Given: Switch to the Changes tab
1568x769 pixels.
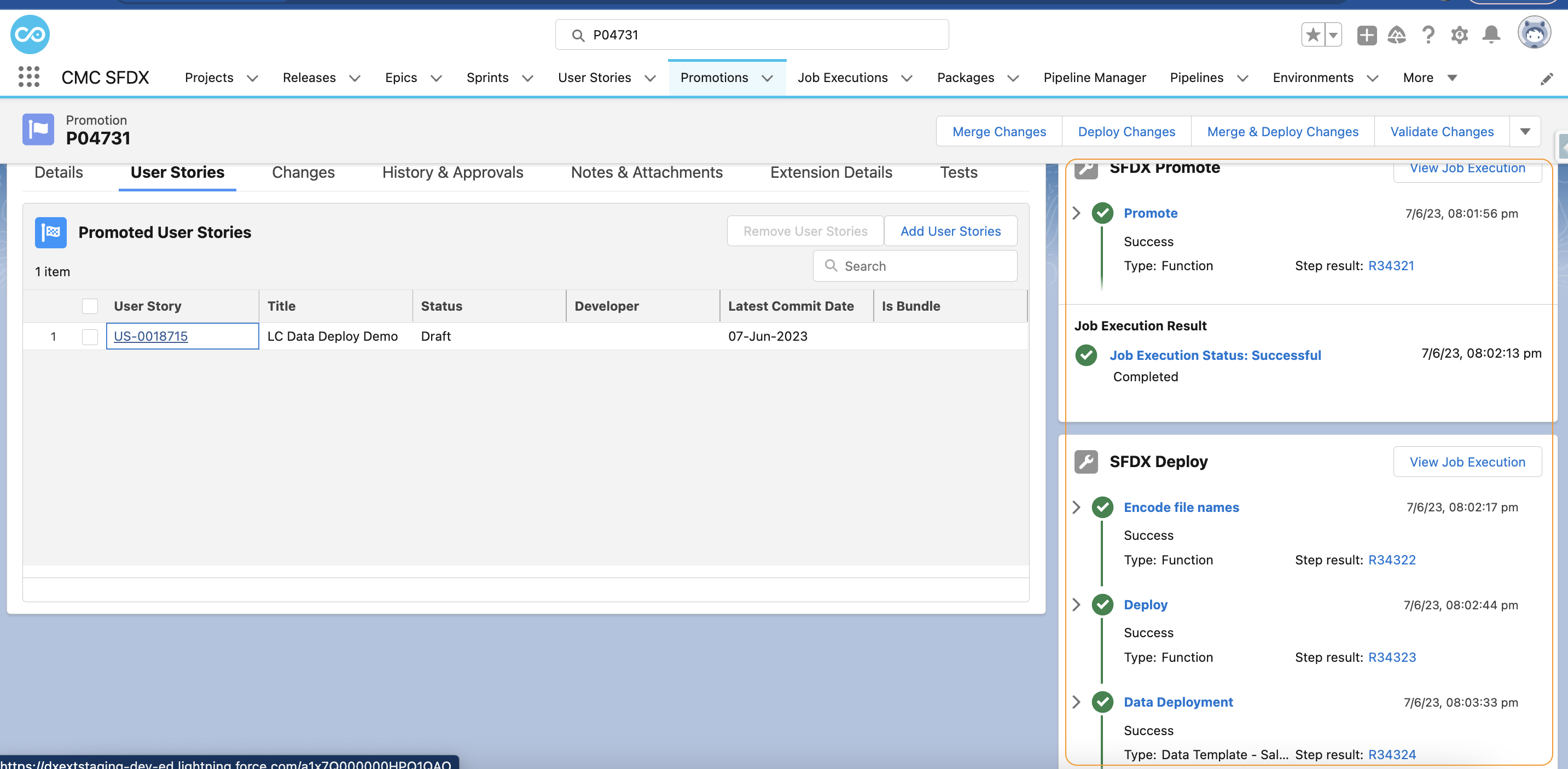Looking at the screenshot, I should click(303, 173).
